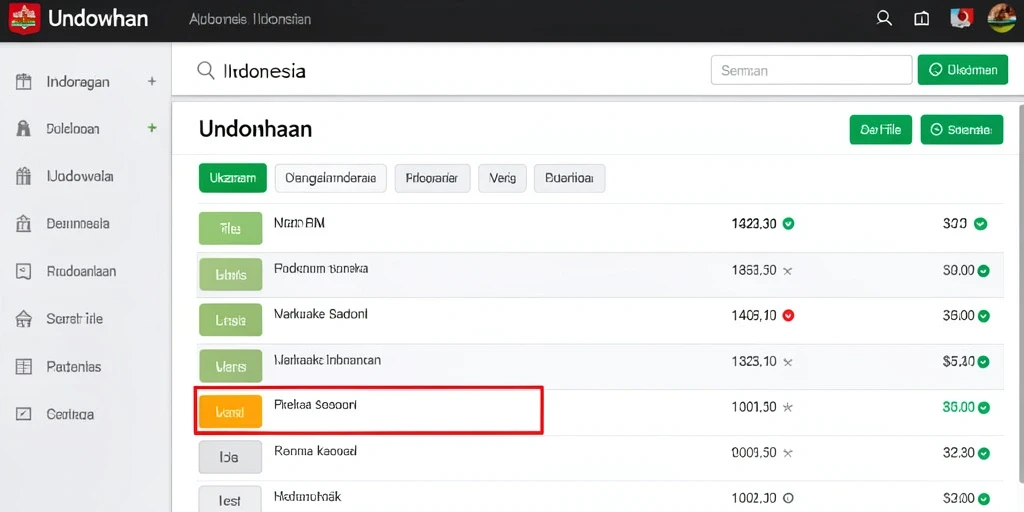Open the red notification icon in top bar
The image size is (1024, 512).
coord(961,18)
